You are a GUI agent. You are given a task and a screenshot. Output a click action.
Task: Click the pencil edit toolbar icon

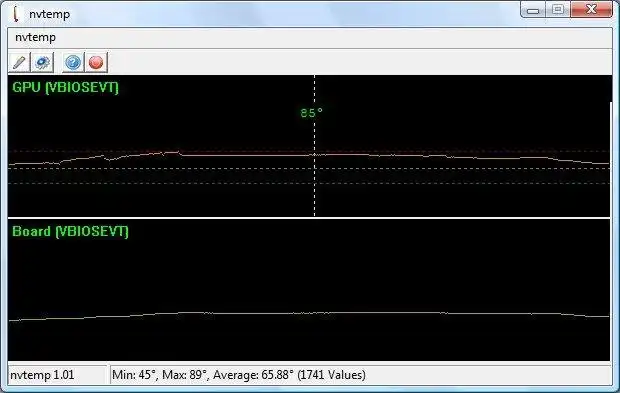19,62
